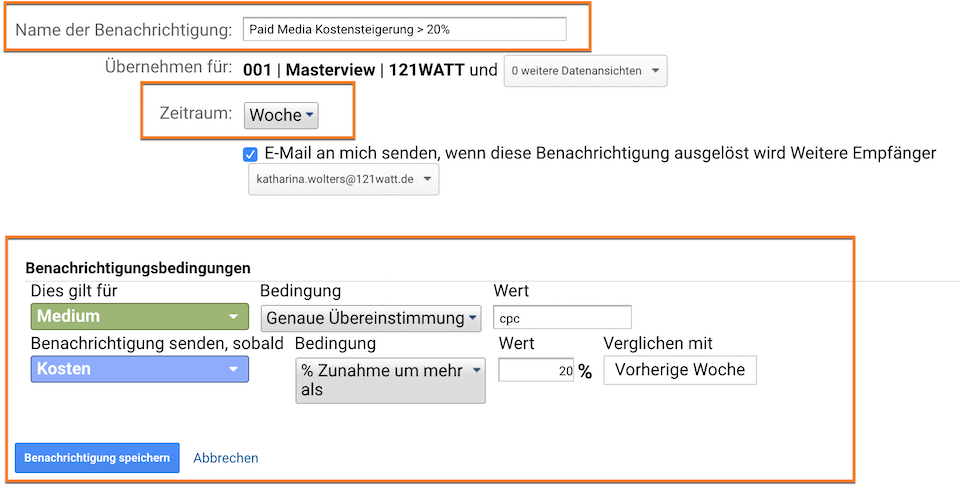960x490 pixels.
Task: Select the 'Vorherige Woche' comparison box
Action: coord(680,369)
